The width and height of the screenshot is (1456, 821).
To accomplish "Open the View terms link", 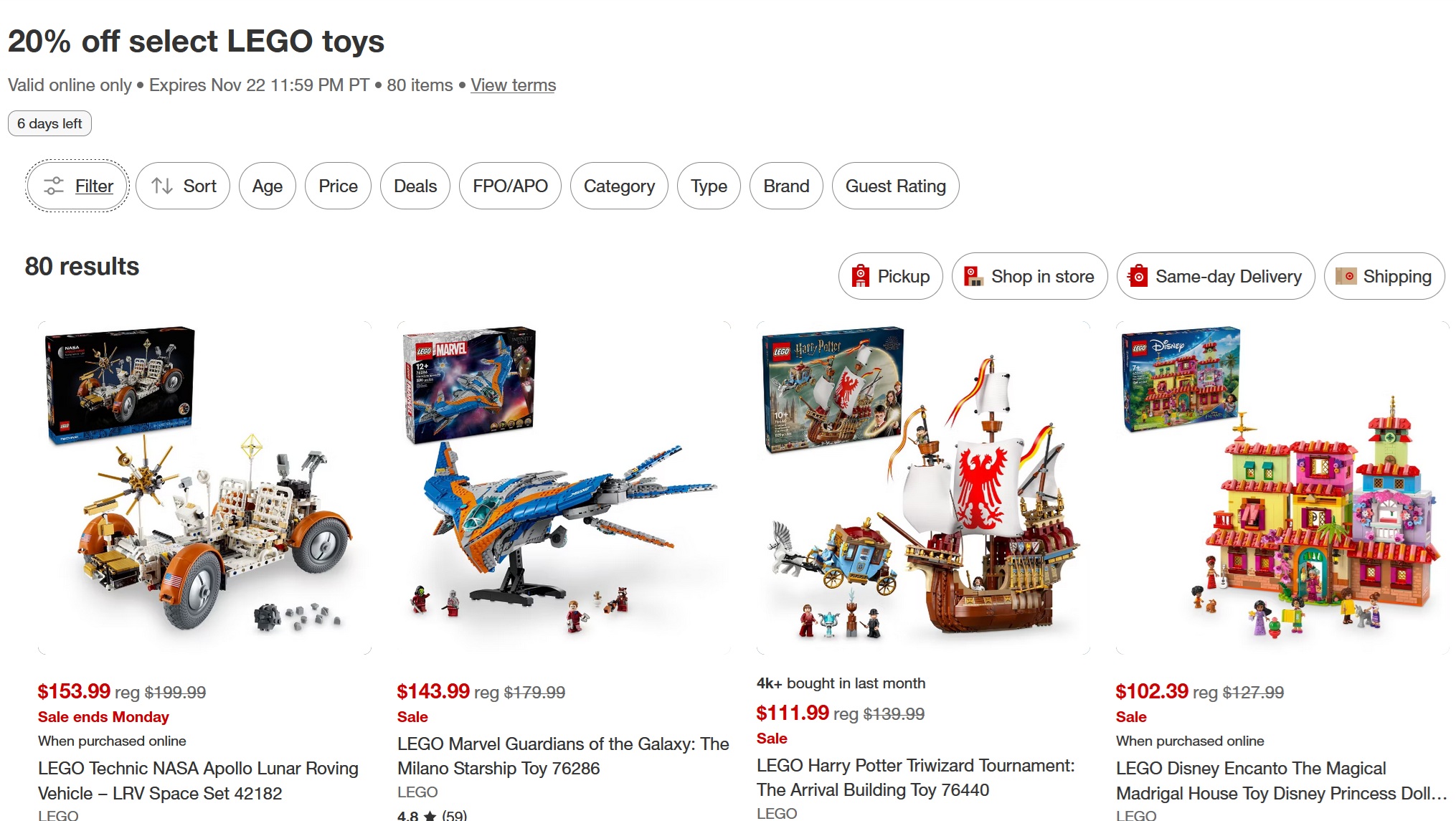I will 513,85.
